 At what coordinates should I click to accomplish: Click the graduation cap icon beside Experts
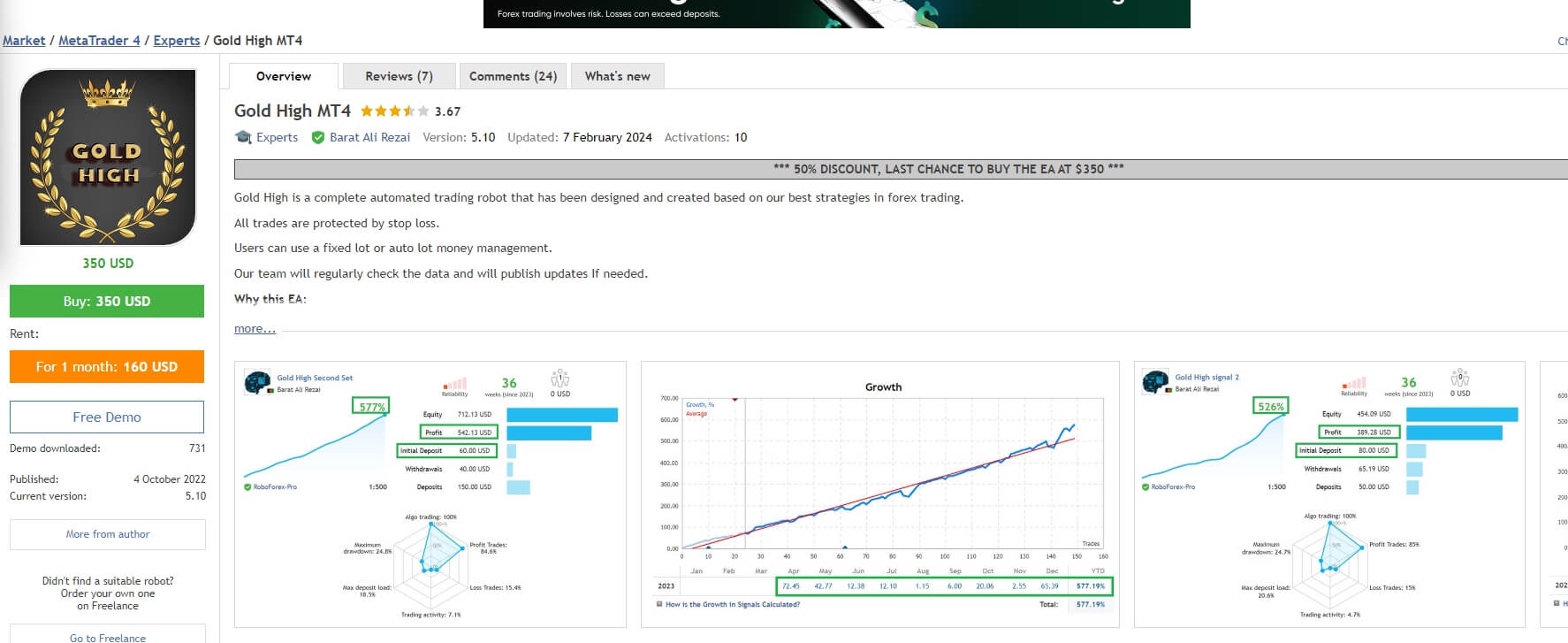243,137
